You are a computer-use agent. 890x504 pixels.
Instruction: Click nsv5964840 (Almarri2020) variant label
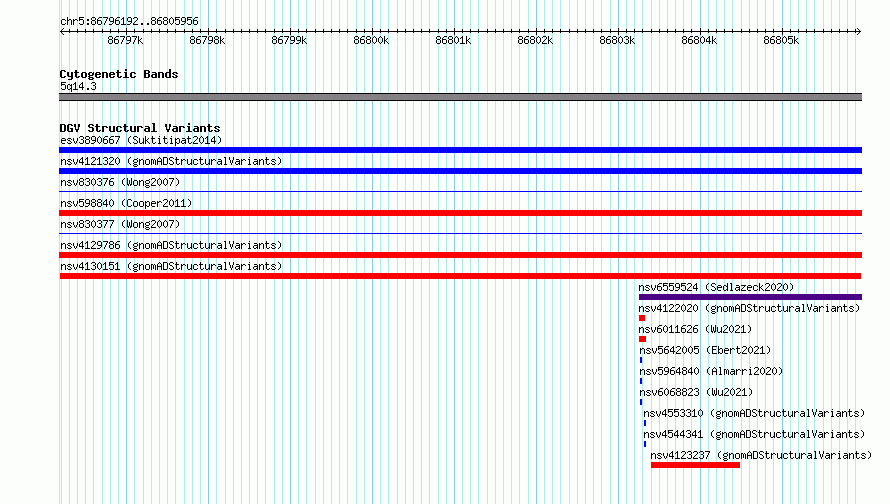[711, 371]
